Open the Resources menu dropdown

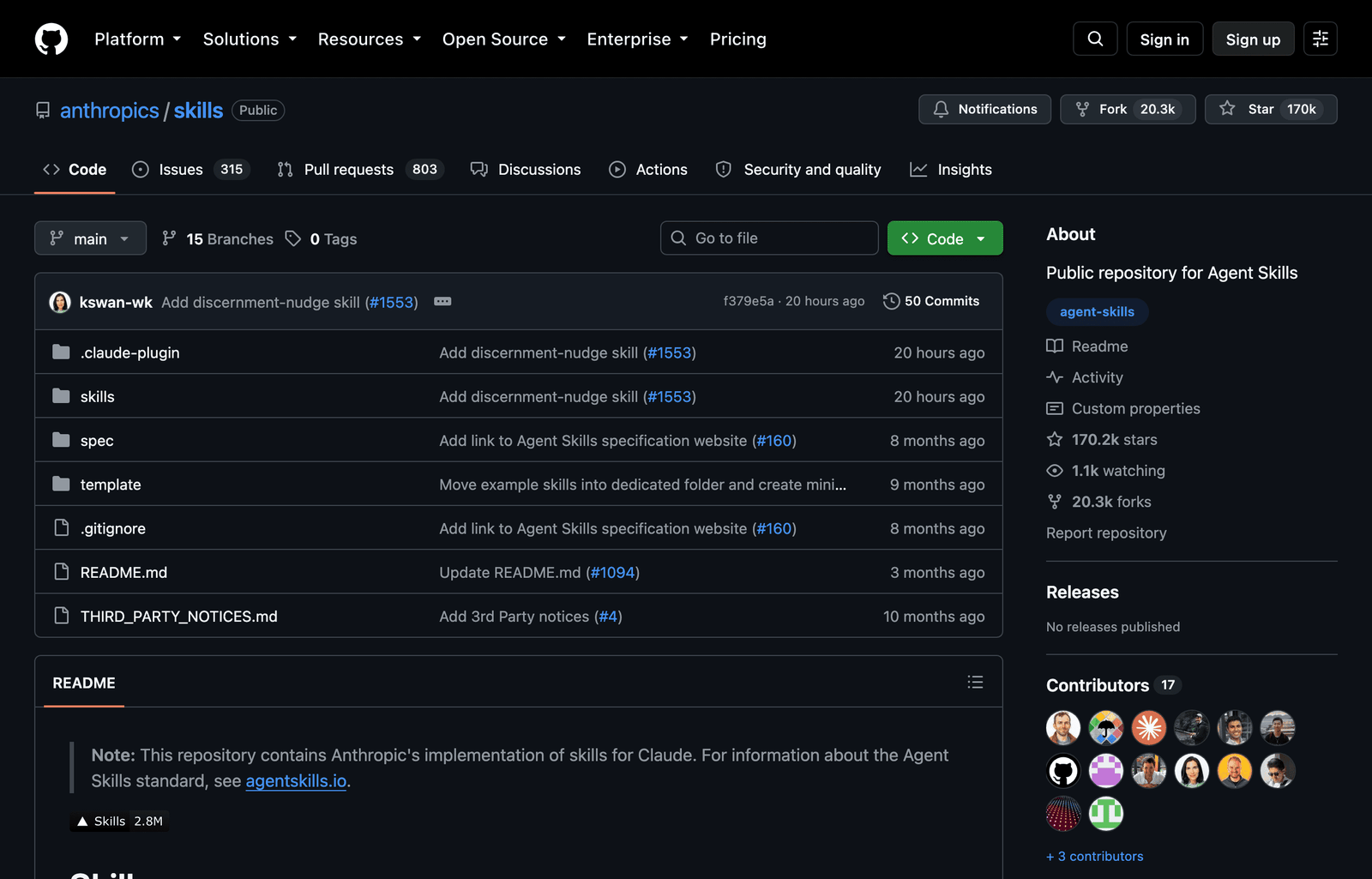click(x=370, y=39)
